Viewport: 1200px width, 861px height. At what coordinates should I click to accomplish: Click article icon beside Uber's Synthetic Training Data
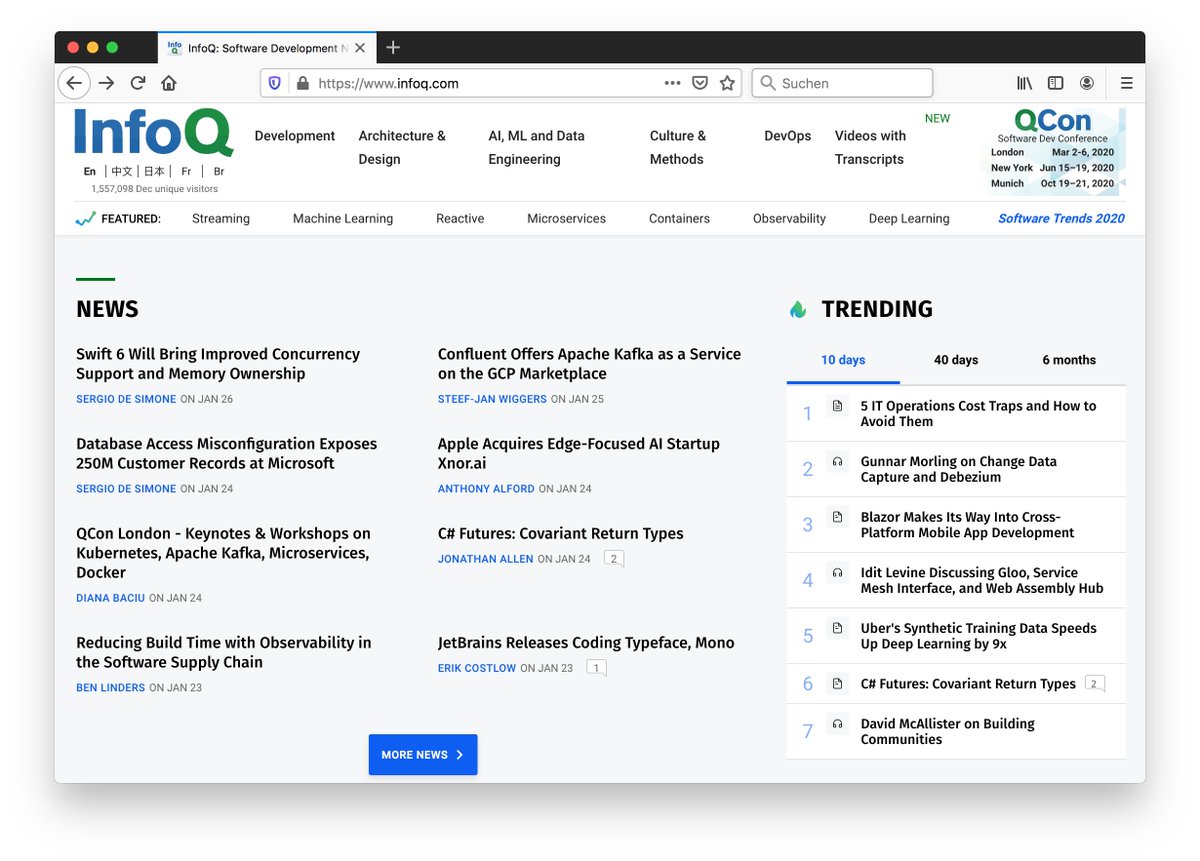pyautogui.click(x=837, y=628)
